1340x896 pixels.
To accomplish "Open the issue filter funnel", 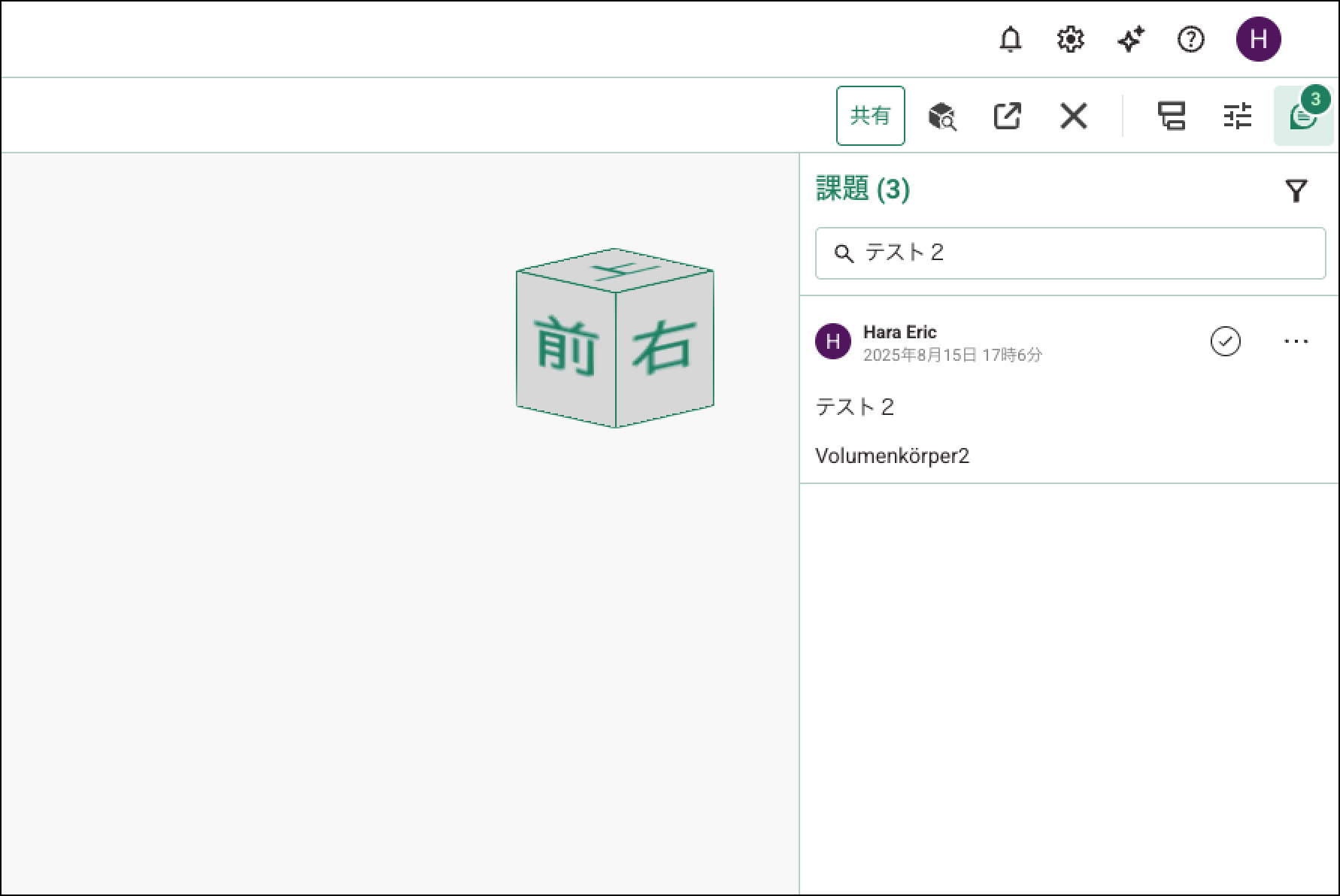I will (1296, 191).
